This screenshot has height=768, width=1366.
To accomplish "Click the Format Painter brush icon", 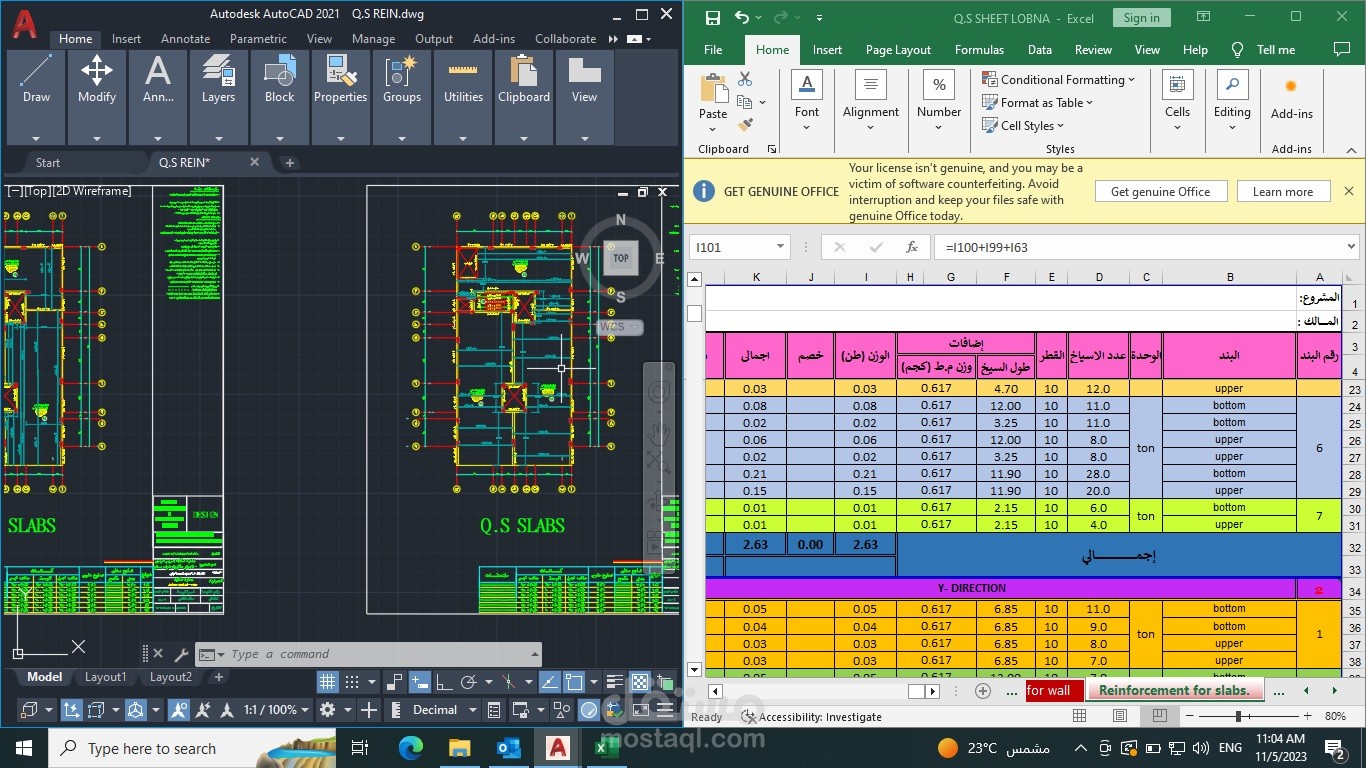I will (745, 125).
